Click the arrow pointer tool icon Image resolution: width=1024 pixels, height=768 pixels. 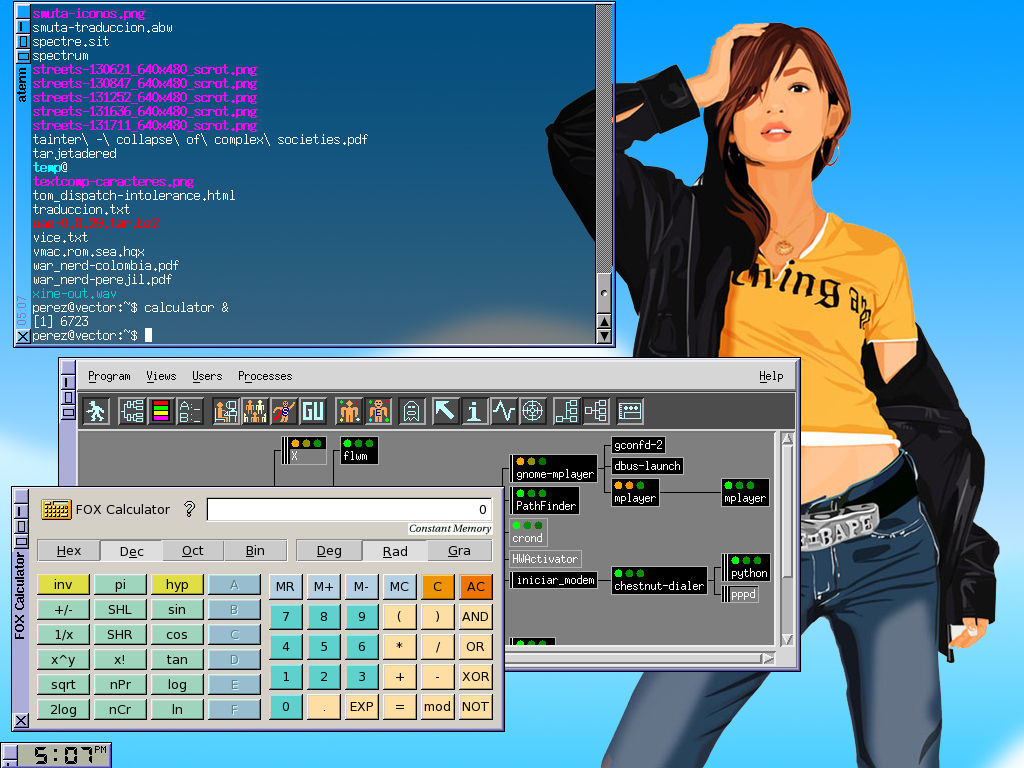click(x=444, y=411)
